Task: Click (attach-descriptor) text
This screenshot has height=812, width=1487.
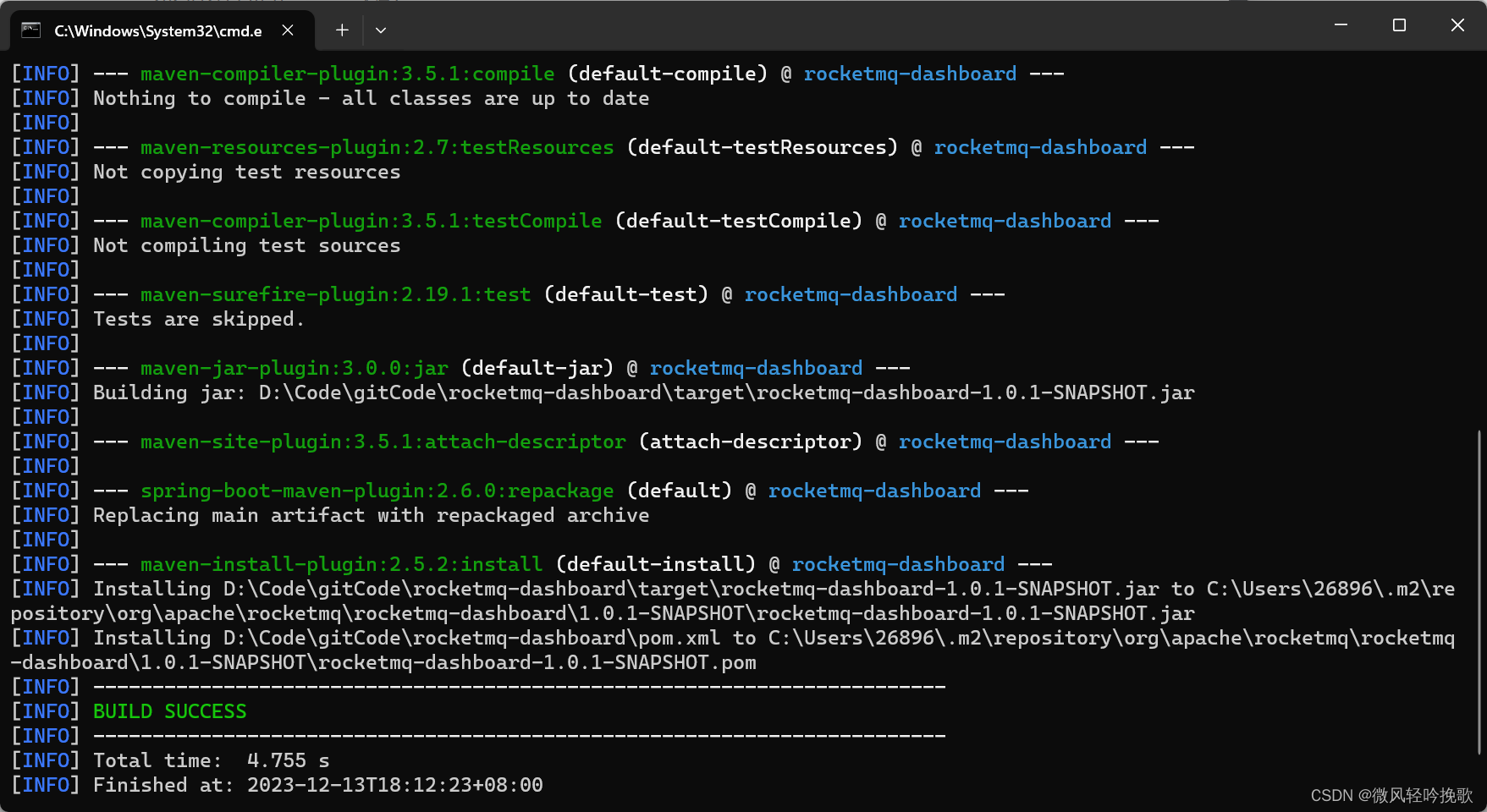Action: (x=751, y=442)
